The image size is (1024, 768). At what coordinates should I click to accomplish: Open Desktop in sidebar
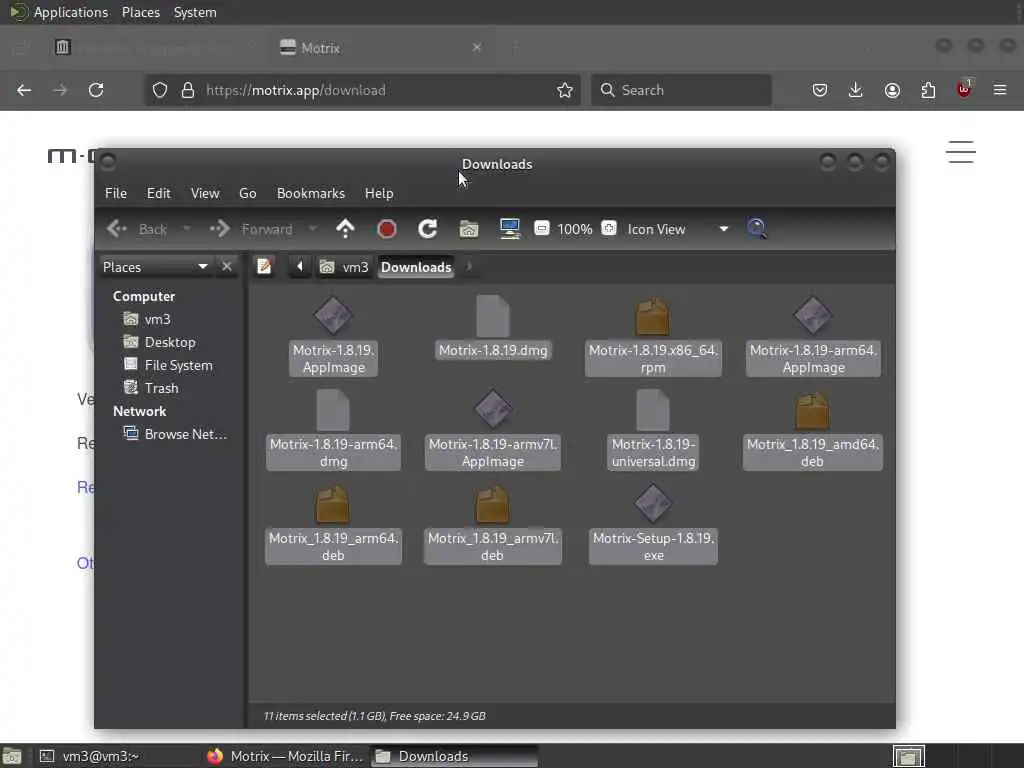click(x=159, y=342)
